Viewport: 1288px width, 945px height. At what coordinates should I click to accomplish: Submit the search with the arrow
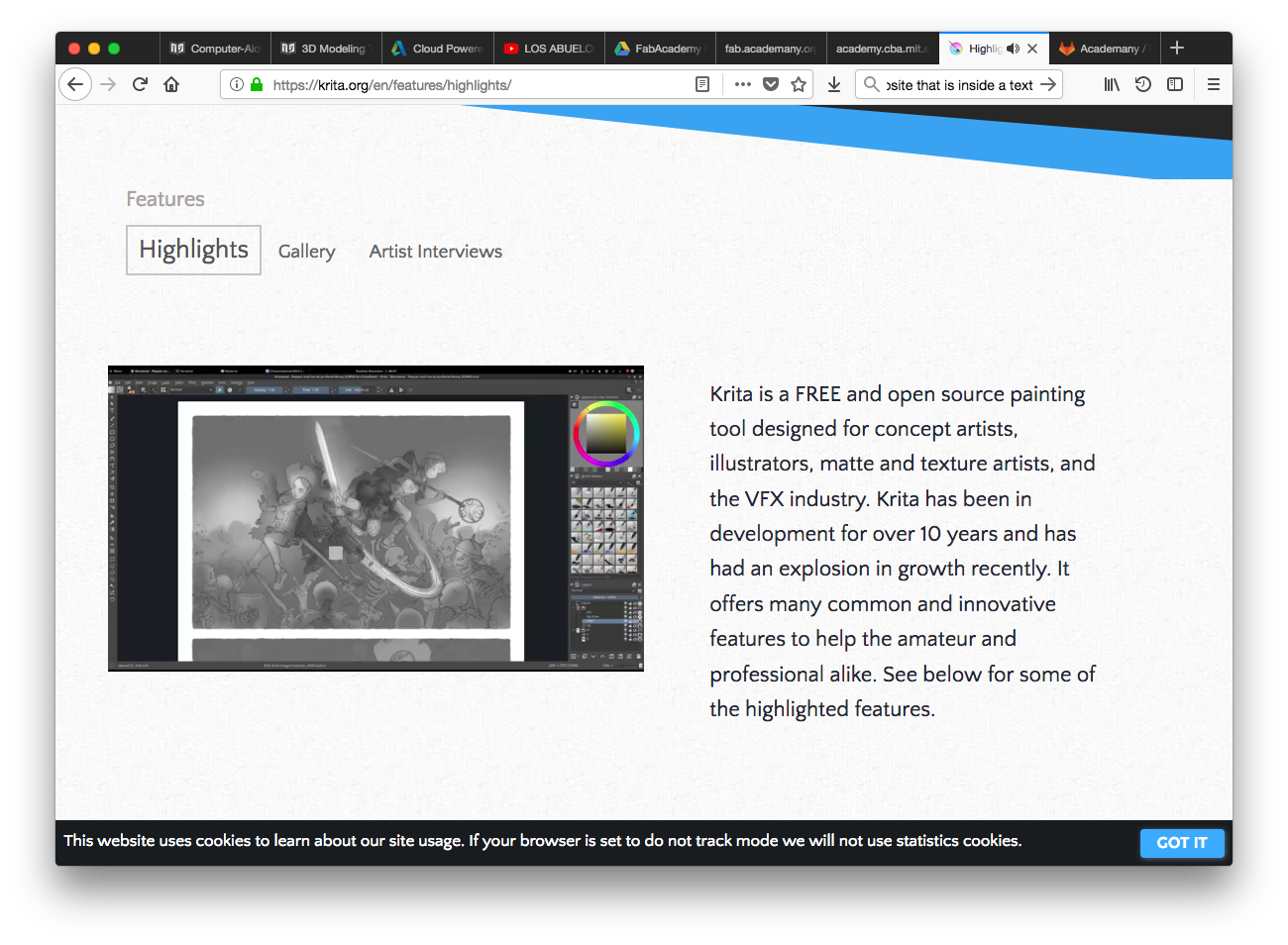(x=1048, y=85)
